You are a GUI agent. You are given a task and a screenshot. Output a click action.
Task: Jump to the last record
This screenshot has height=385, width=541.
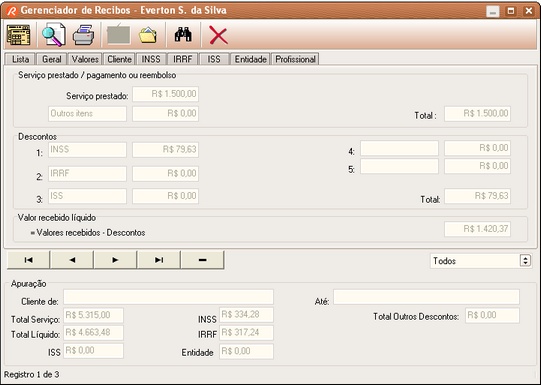tap(159, 260)
